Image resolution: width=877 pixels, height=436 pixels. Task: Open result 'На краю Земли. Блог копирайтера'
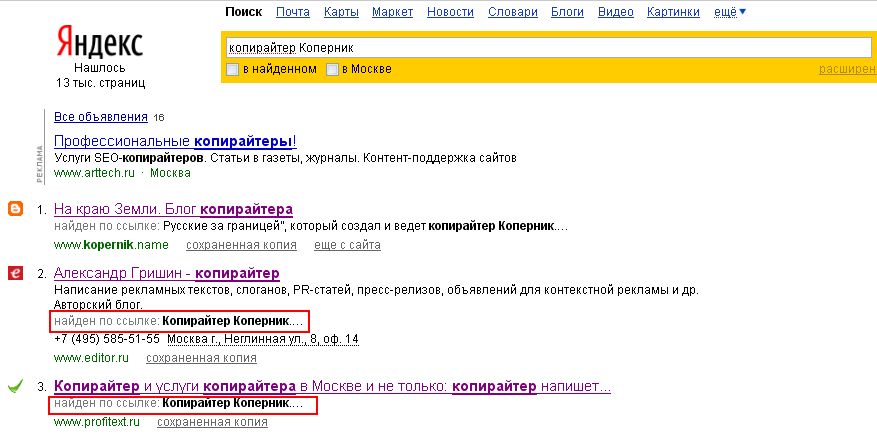pyautogui.click(x=173, y=210)
